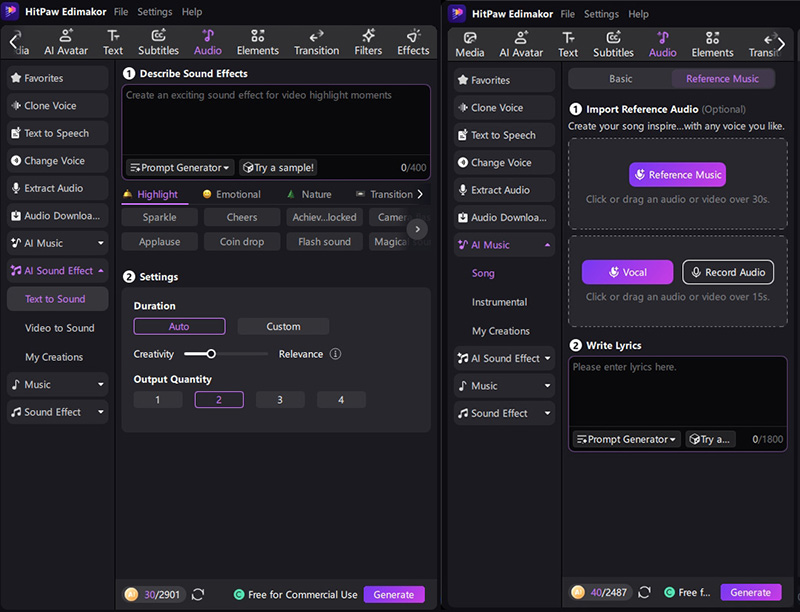Viewport: 800px width, 612px height.
Task: Refresh credits next to 30/2901 counter
Action: pos(198,594)
